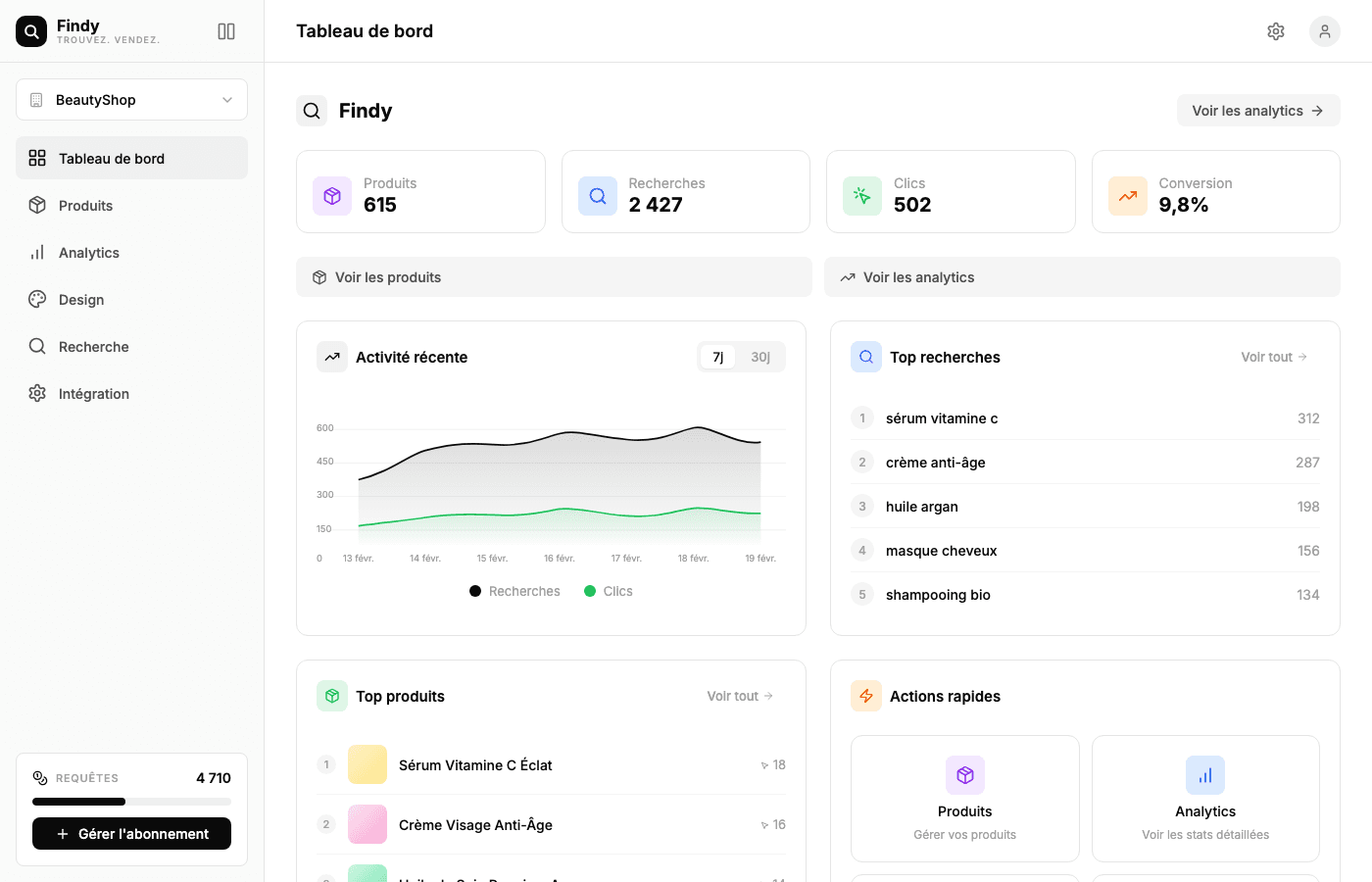Click the Top recherches search icon
The height and width of the screenshot is (882, 1372).
[x=866, y=357]
